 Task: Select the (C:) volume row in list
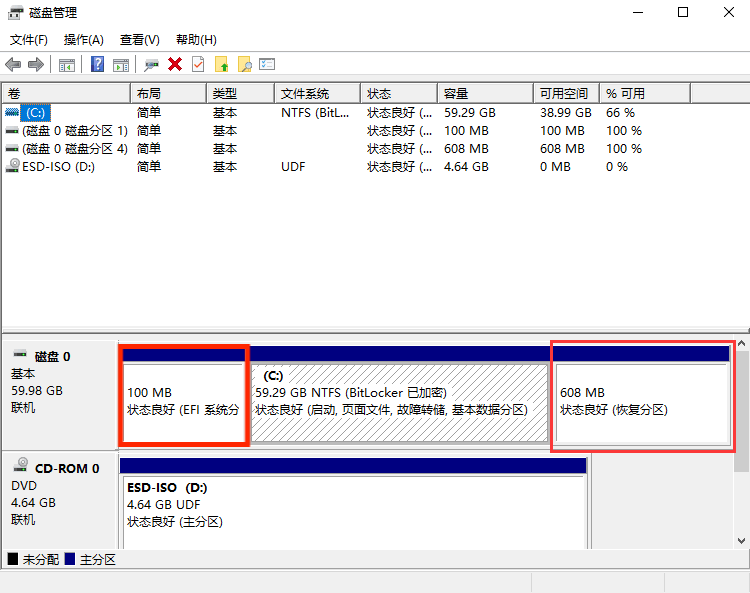[36, 113]
